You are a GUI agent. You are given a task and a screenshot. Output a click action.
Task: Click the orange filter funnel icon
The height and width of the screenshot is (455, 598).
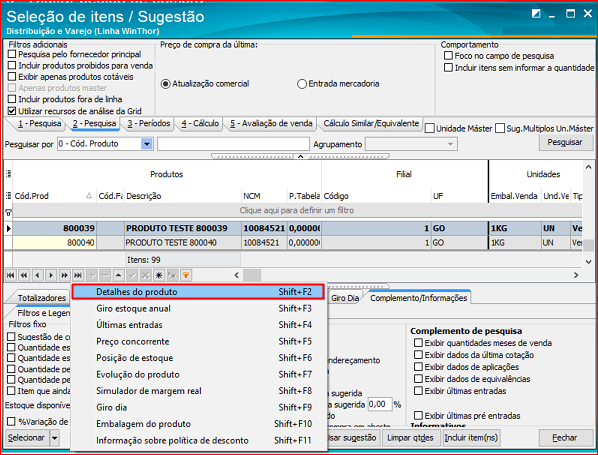pos(186,275)
